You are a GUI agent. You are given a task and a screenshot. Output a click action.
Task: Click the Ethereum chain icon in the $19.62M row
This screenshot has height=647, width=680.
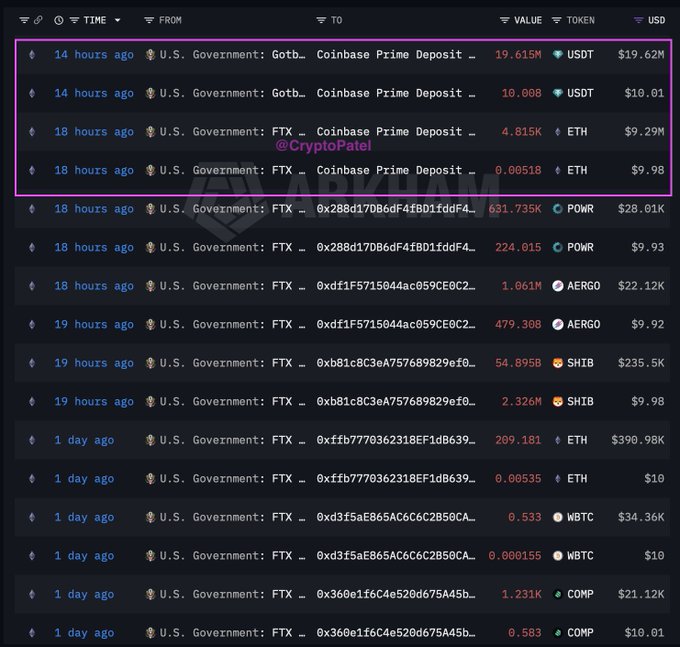[32, 55]
